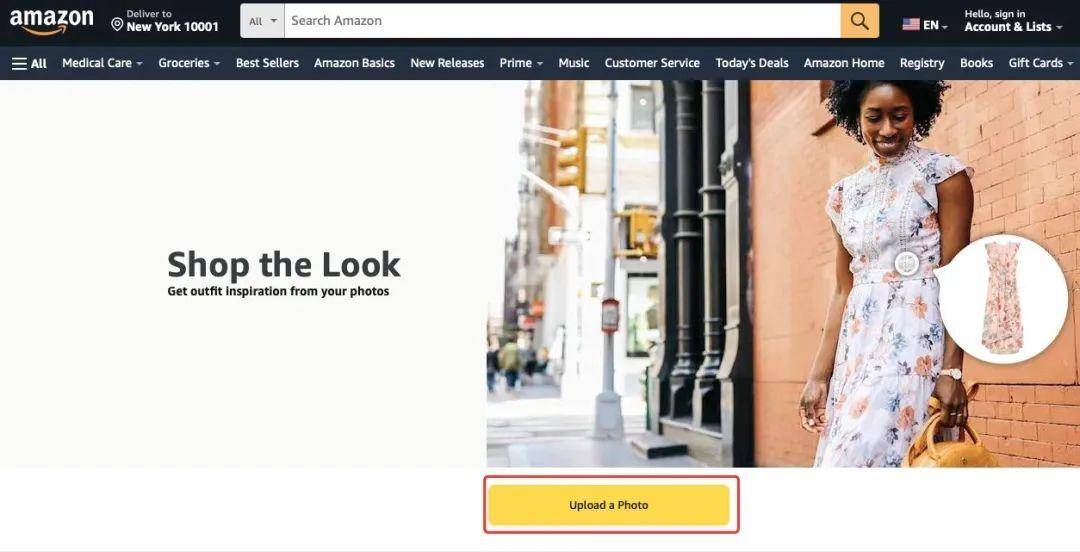1080x552 pixels.
Task: Open the Registry link
Action: pos(922,63)
